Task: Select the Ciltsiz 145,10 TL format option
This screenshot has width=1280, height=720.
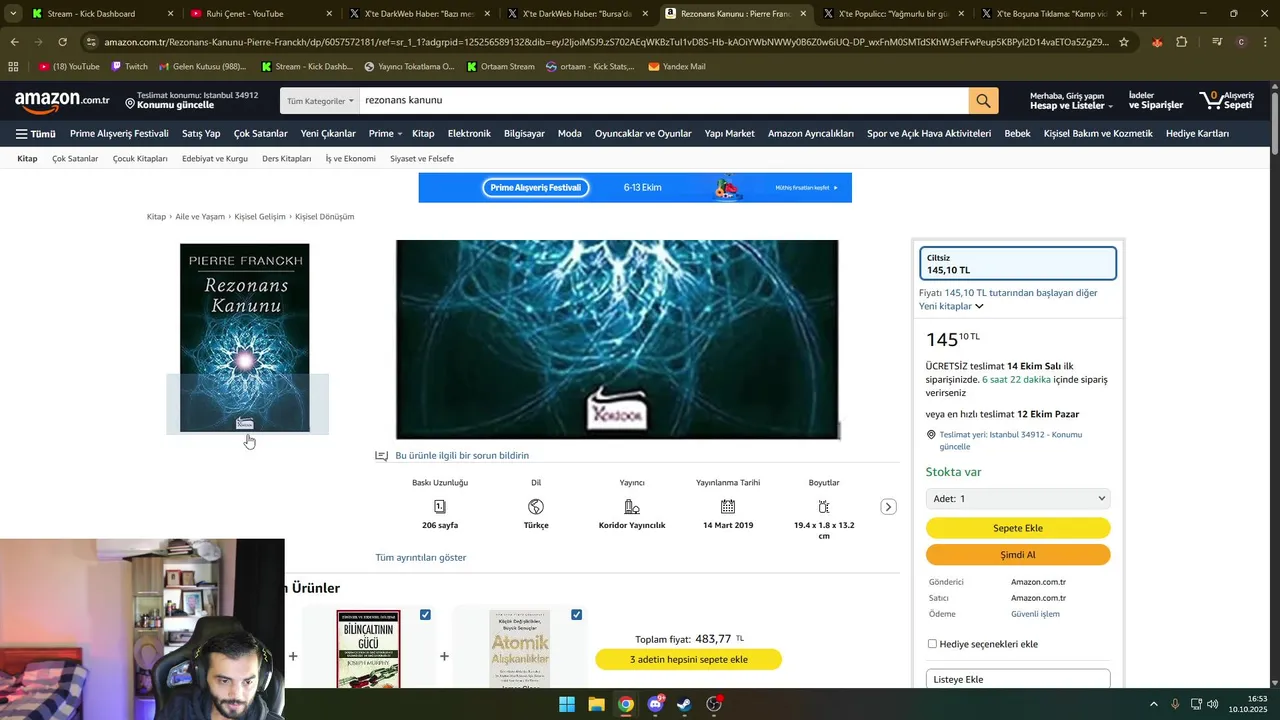Action: [x=1018, y=264]
